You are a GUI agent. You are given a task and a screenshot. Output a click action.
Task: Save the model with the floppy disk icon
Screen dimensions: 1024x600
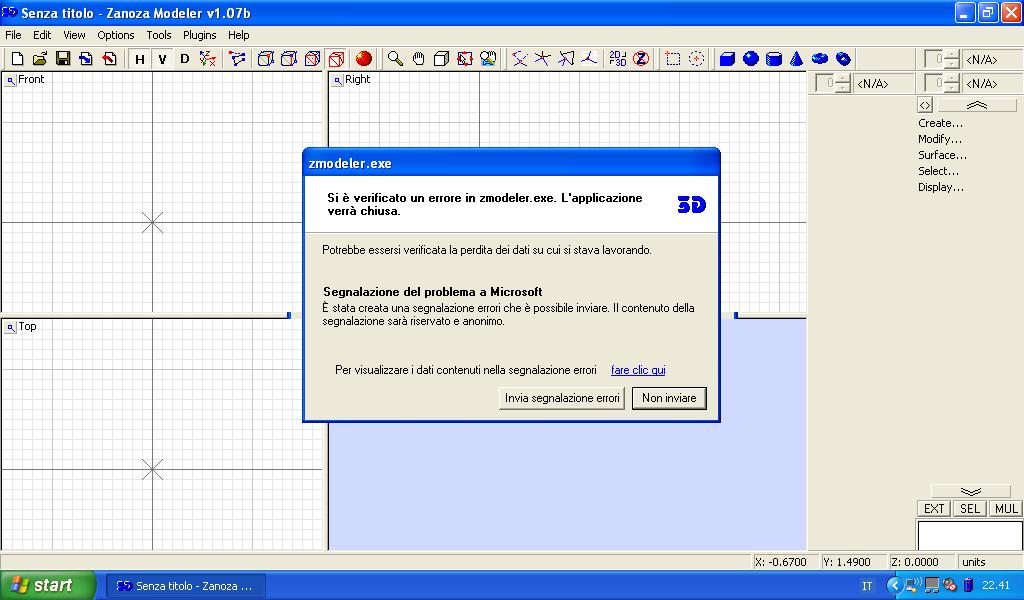click(63, 59)
